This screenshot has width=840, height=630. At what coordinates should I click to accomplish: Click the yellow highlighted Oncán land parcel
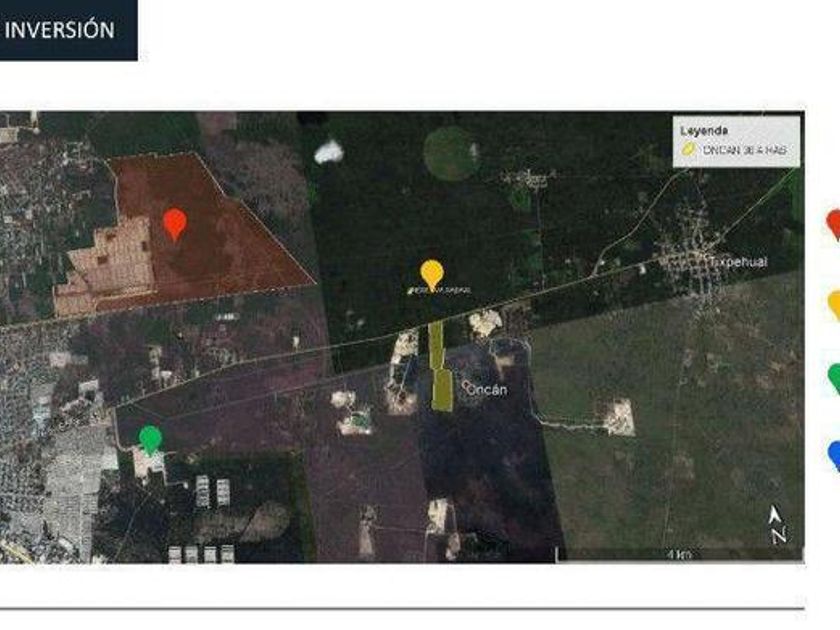440,366
